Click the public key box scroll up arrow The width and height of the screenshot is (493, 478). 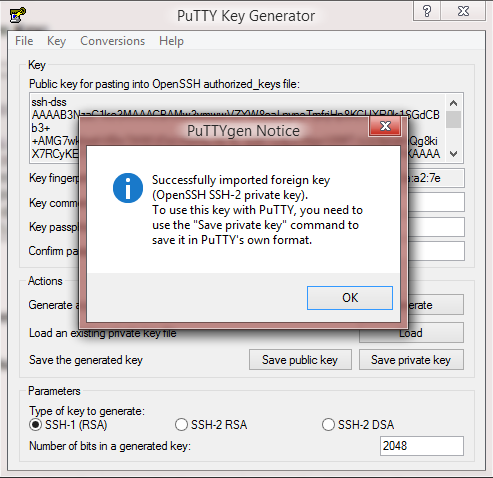coord(453,103)
